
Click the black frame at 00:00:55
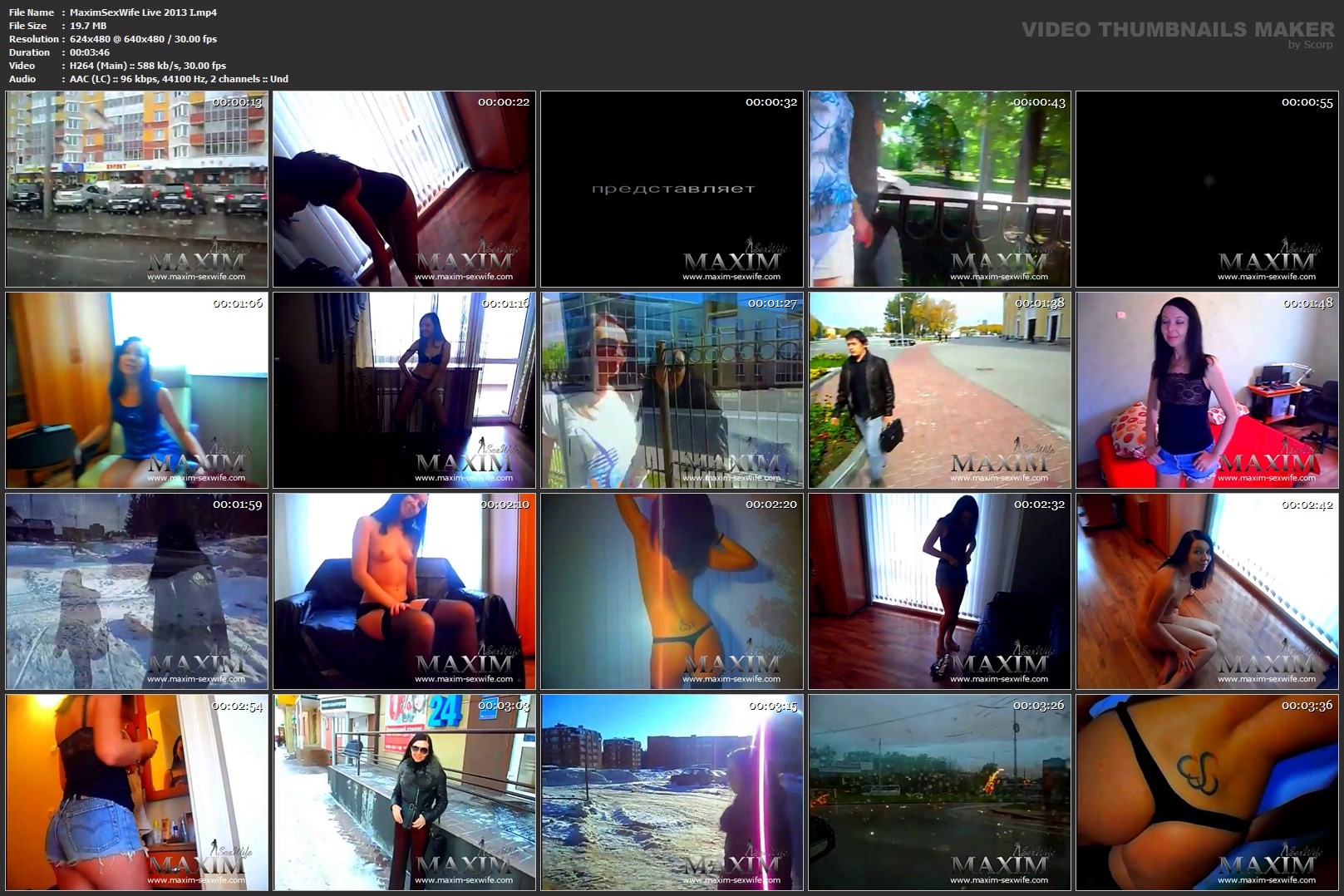1207,189
